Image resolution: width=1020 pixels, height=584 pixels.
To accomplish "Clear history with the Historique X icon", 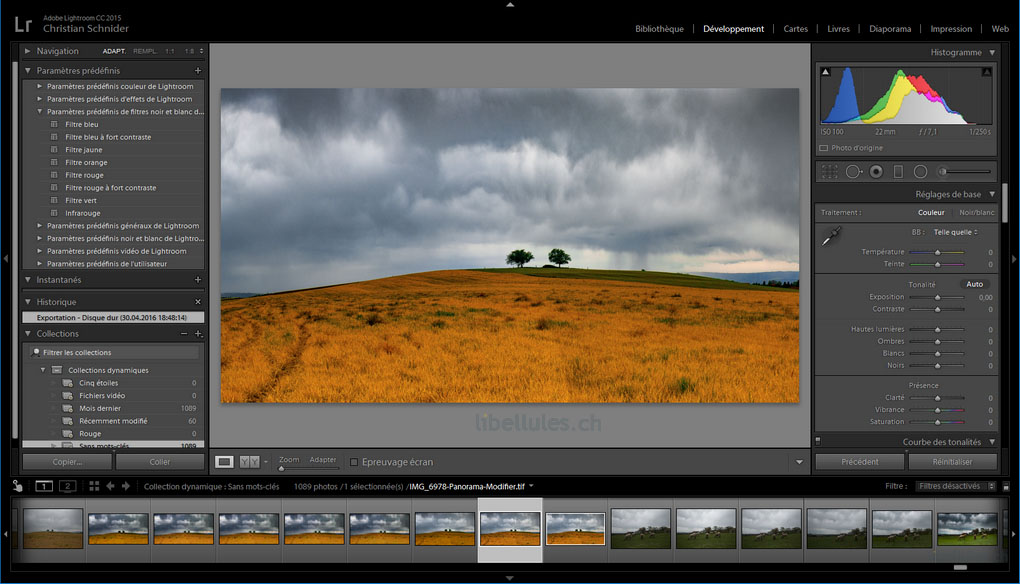I will pyautogui.click(x=198, y=302).
